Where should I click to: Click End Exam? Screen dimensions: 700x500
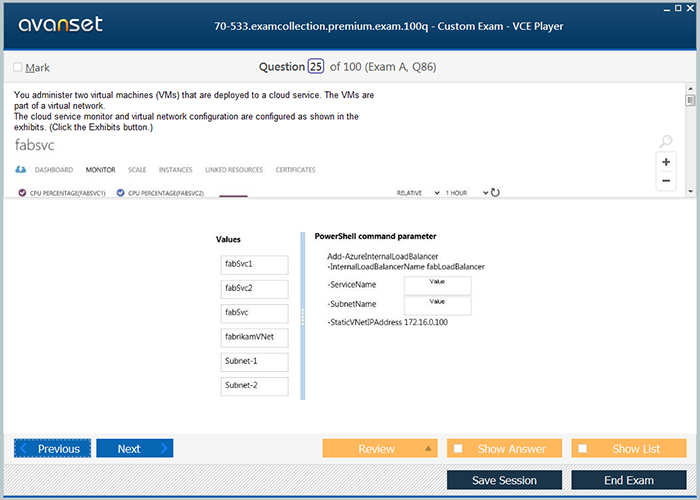629,480
